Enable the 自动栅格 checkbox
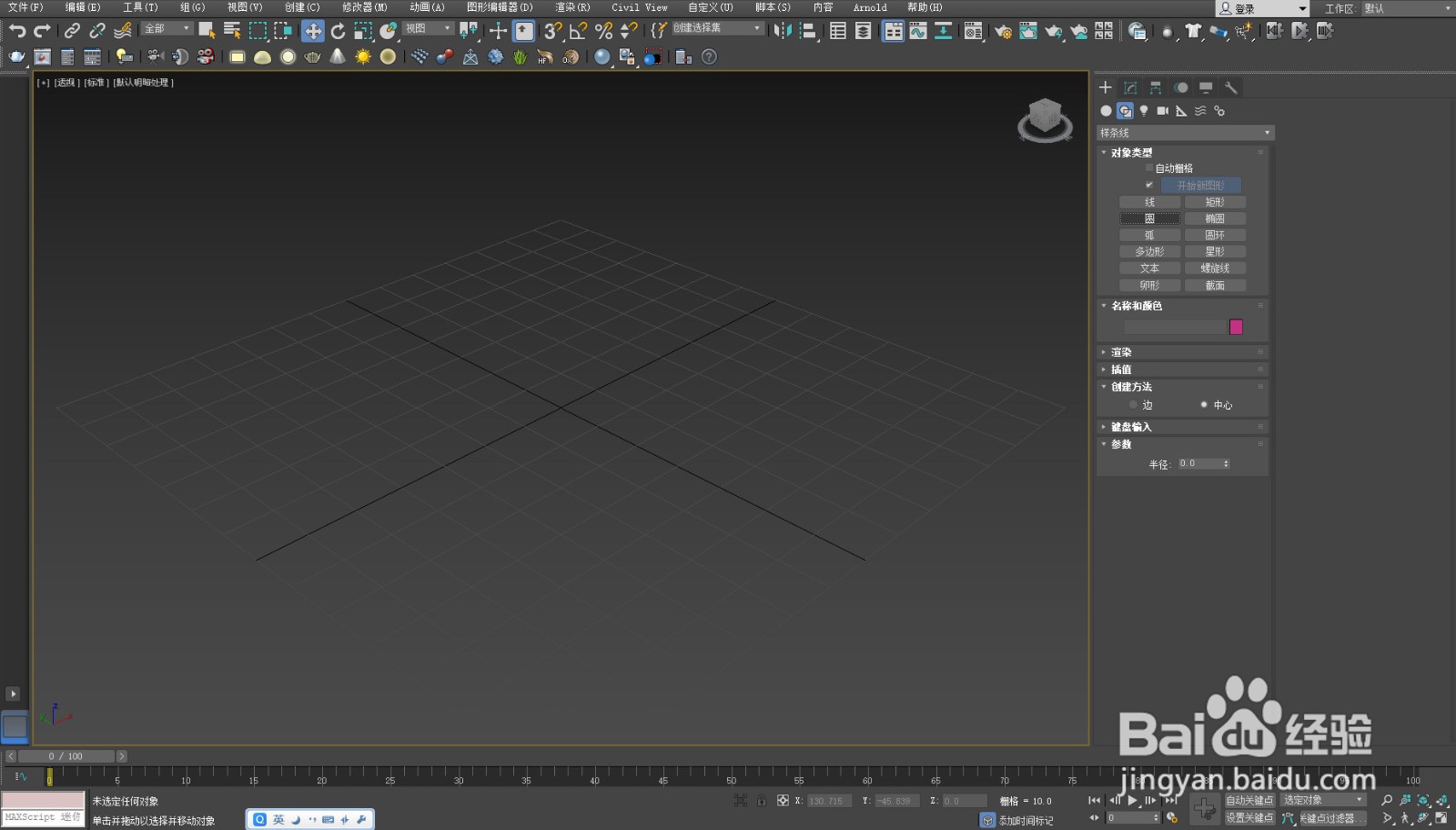Image resolution: width=1456 pixels, height=830 pixels. point(1149,168)
